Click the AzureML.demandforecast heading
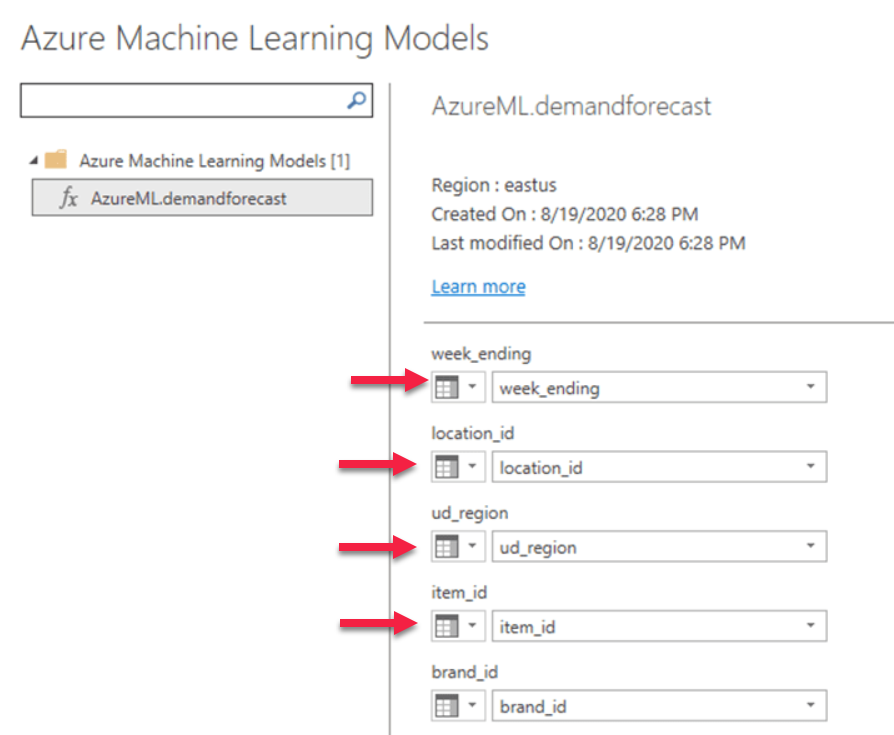894x735 pixels. point(571,107)
